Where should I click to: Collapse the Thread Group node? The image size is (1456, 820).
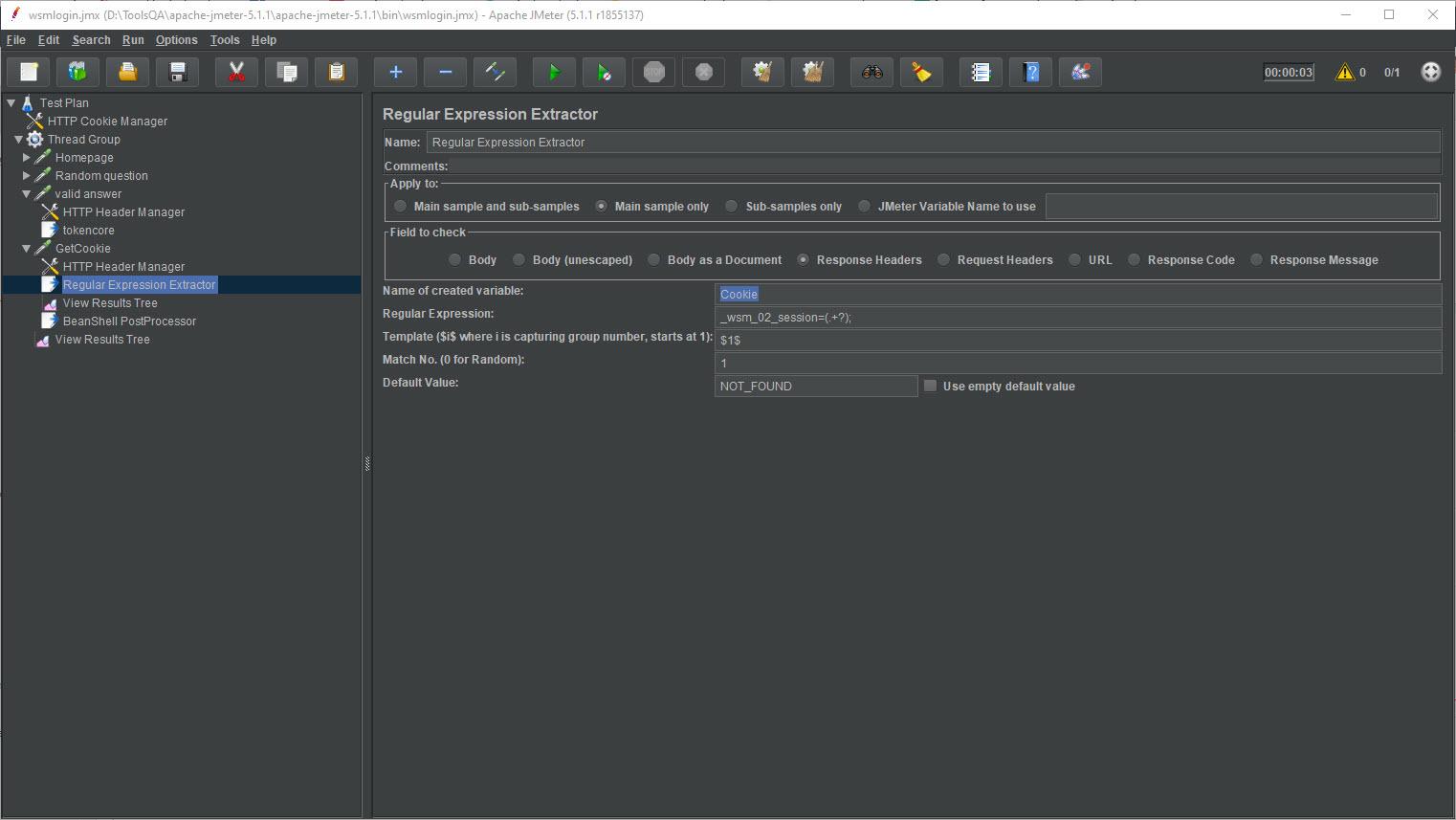[18, 140]
